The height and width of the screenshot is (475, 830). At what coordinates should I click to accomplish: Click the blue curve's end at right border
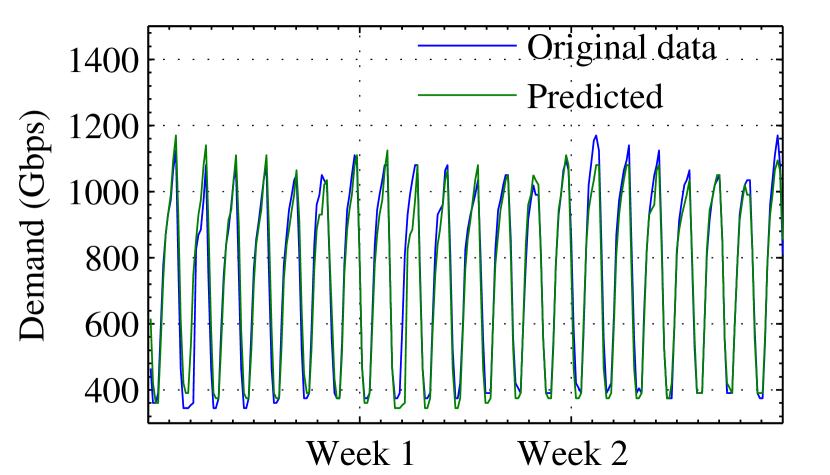point(782,253)
